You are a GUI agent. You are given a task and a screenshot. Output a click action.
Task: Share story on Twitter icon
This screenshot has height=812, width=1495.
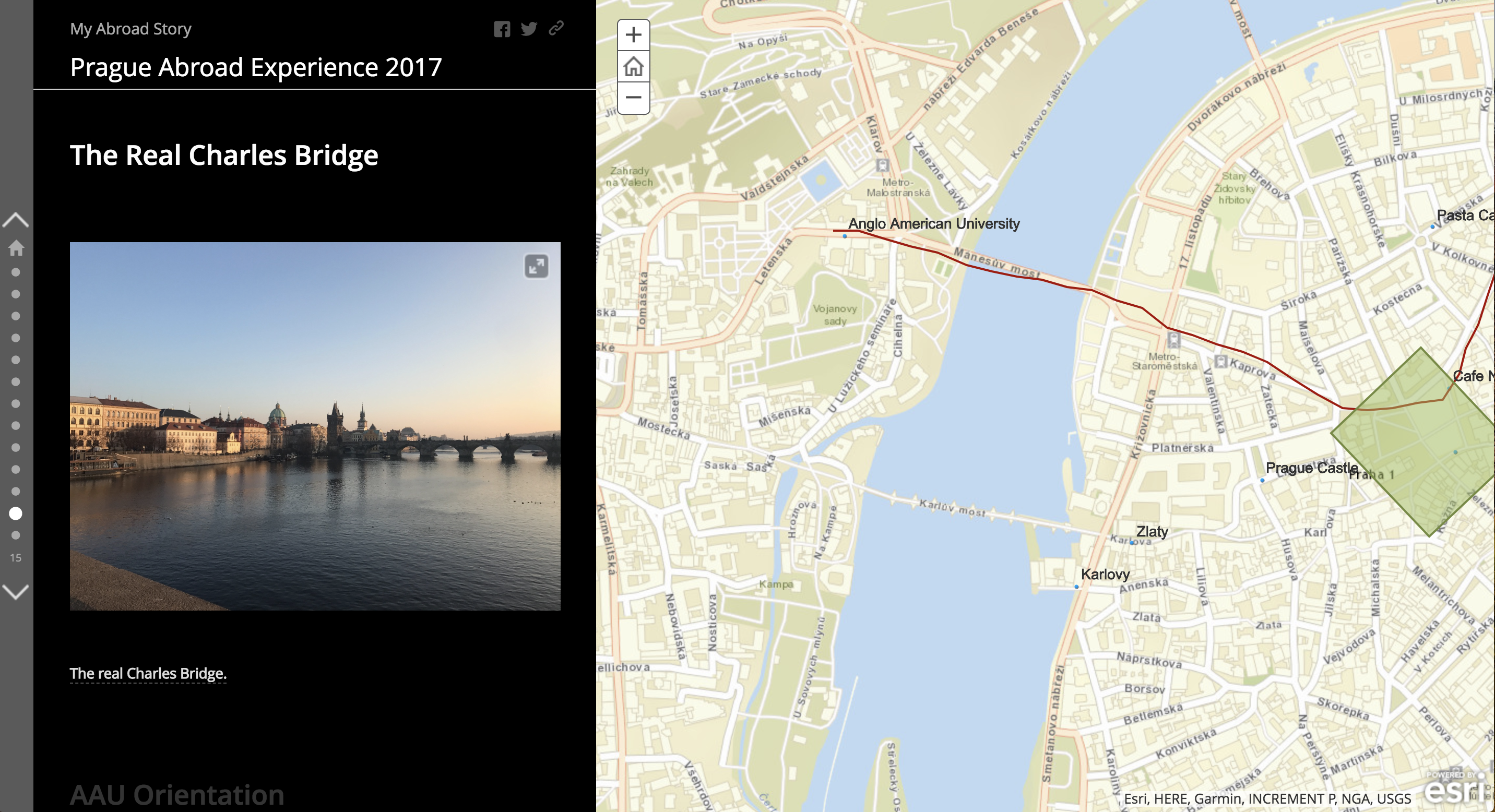click(x=529, y=29)
